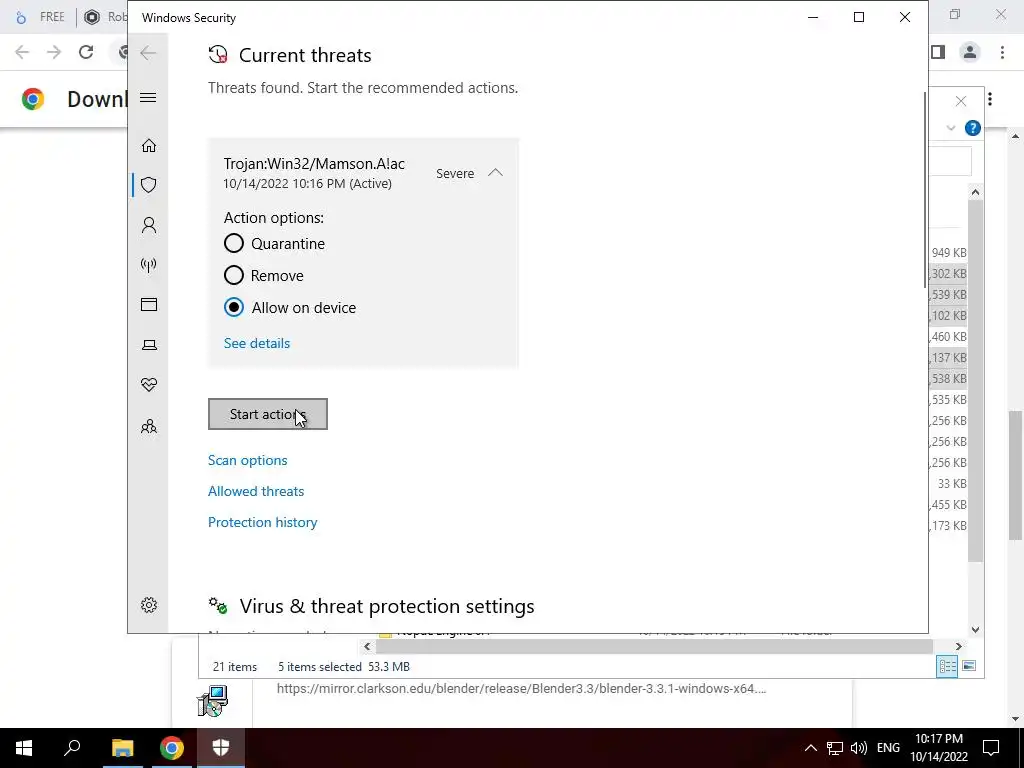Open the volume tray icon
Image resolution: width=1024 pixels, height=768 pixels.
point(859,748)
